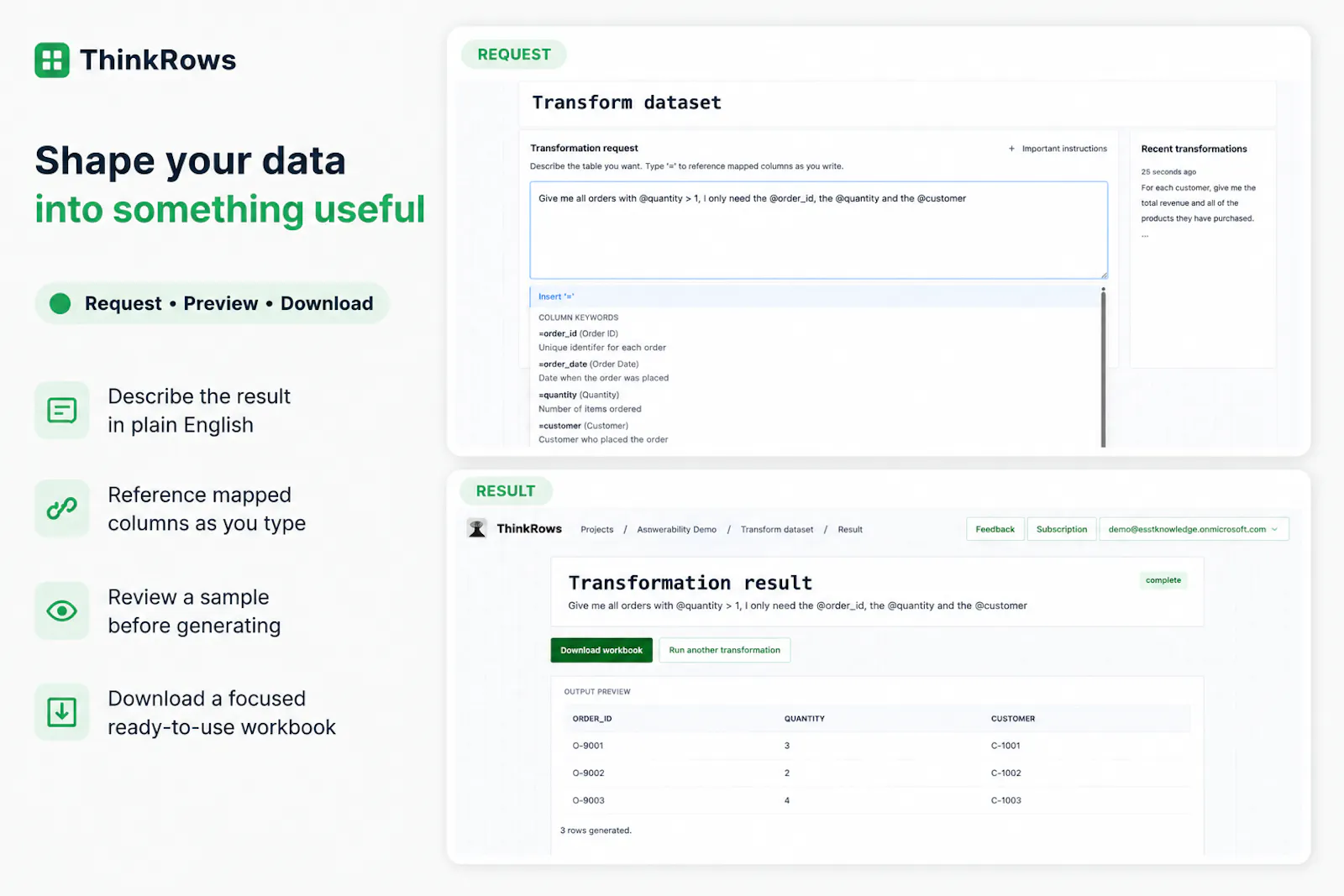Select the Result breadcrumb item
The width and height of the screenshot is (1344, 896).
(x=850, y=530)
